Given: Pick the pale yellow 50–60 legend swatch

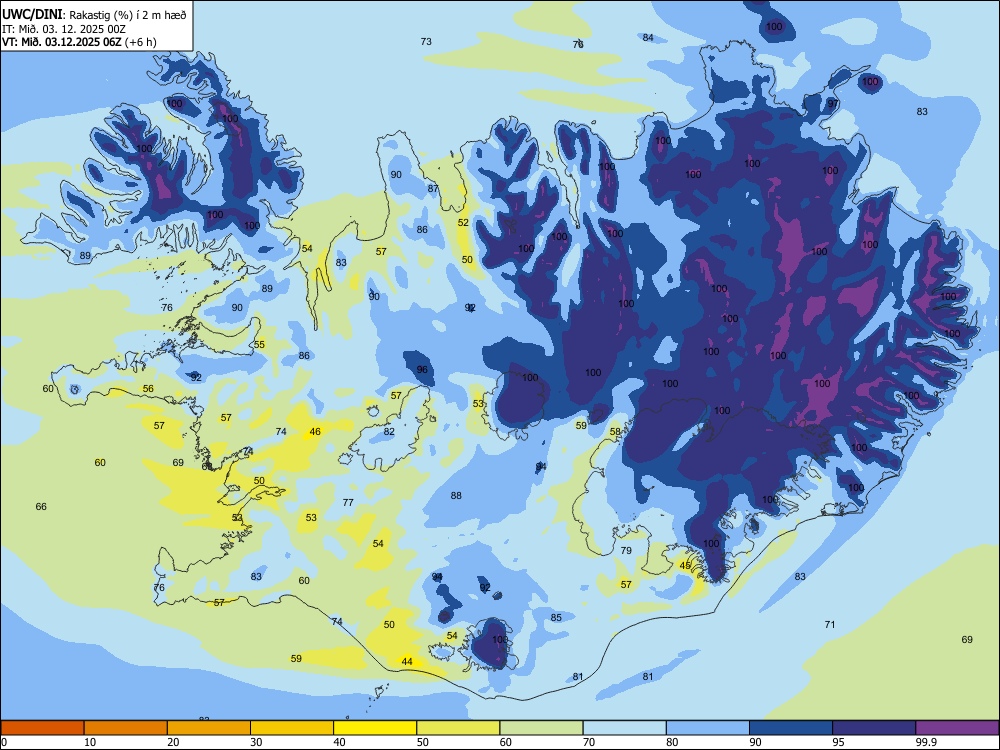Looking at the screenshot, I should pos(458,728).
